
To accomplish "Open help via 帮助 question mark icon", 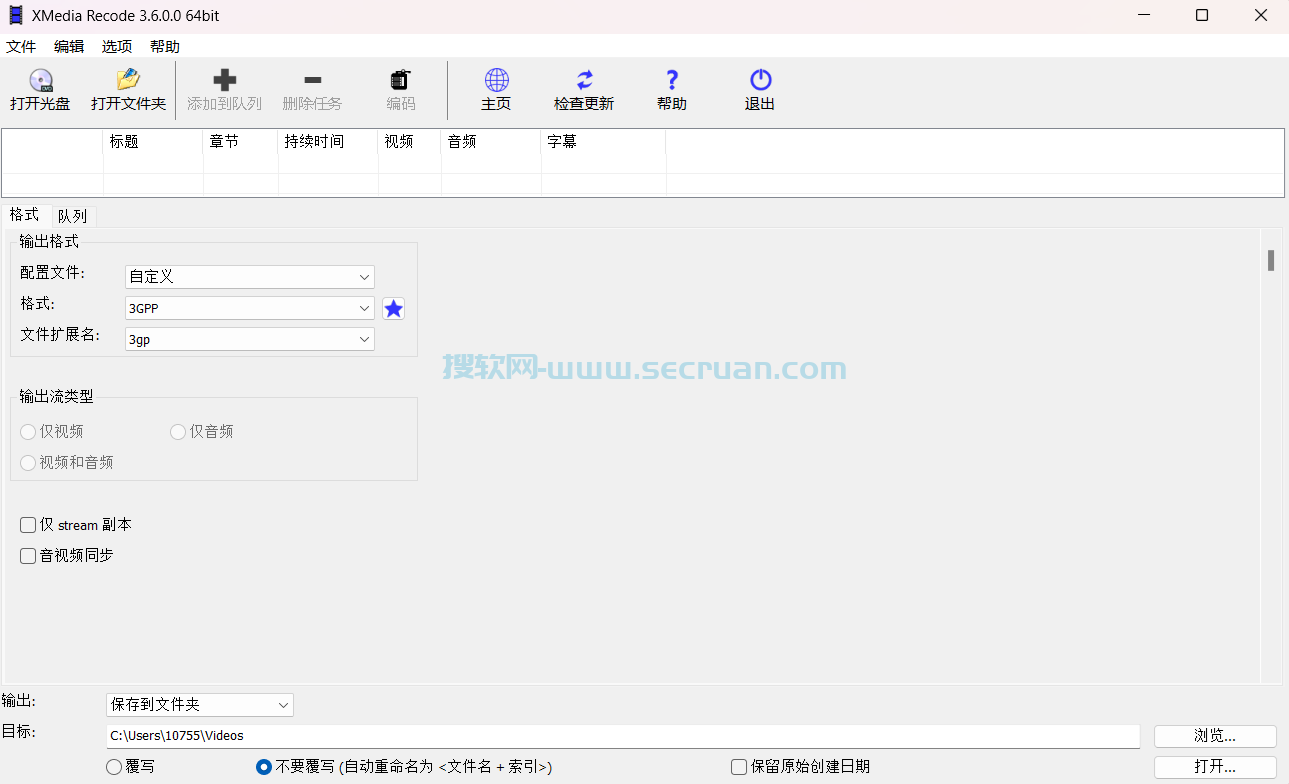I will click(x=672, y=80).
